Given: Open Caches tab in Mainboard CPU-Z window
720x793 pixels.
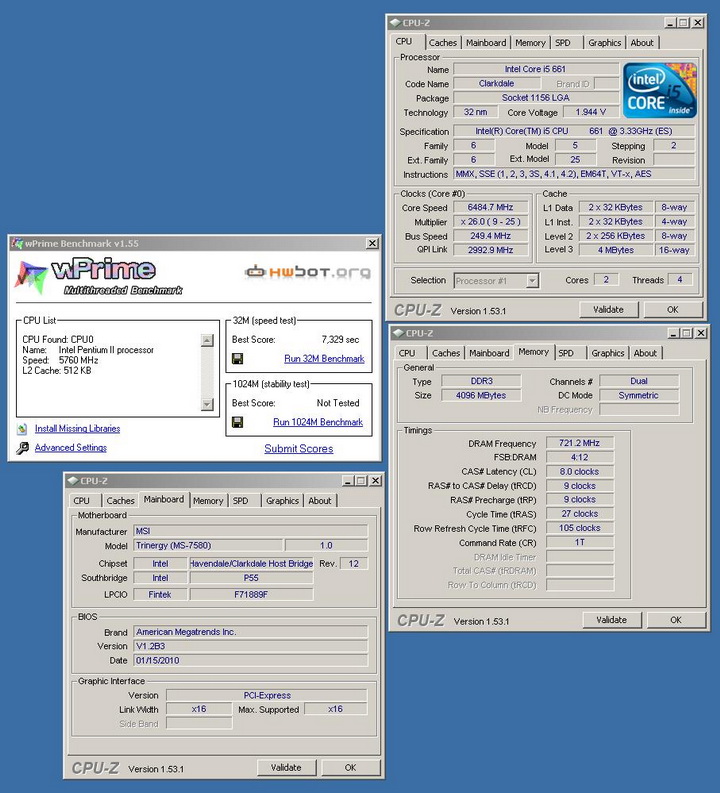Looking at the screenshot, I should (x=120, y=501).
